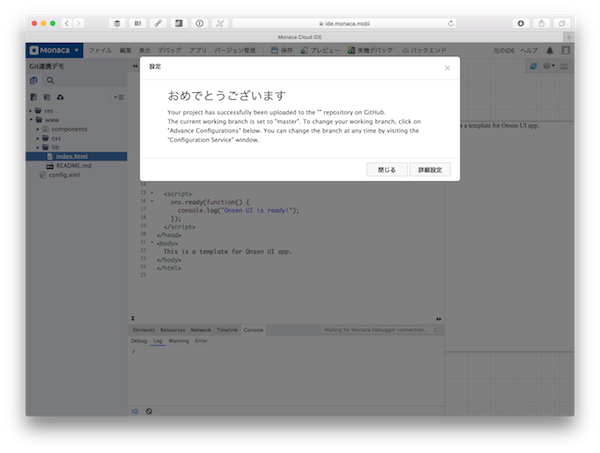The width and height of the screenshot is (600, 453).
Task: Reload the page in Safari
Action: [451, 23]
